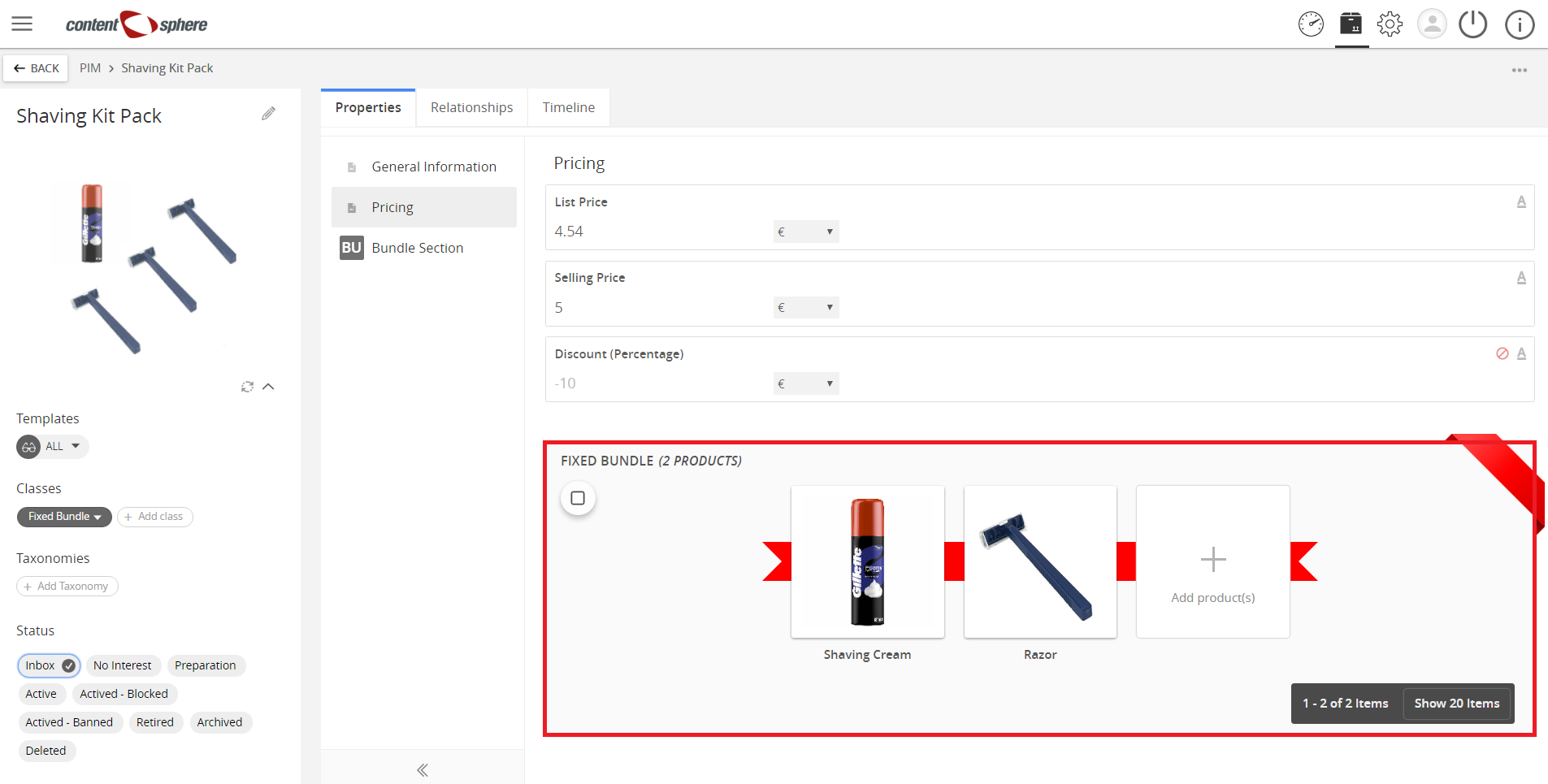Open the three-dot more options menu
The width and height of the screenshot is (1548, 784).
[1520, 70]
